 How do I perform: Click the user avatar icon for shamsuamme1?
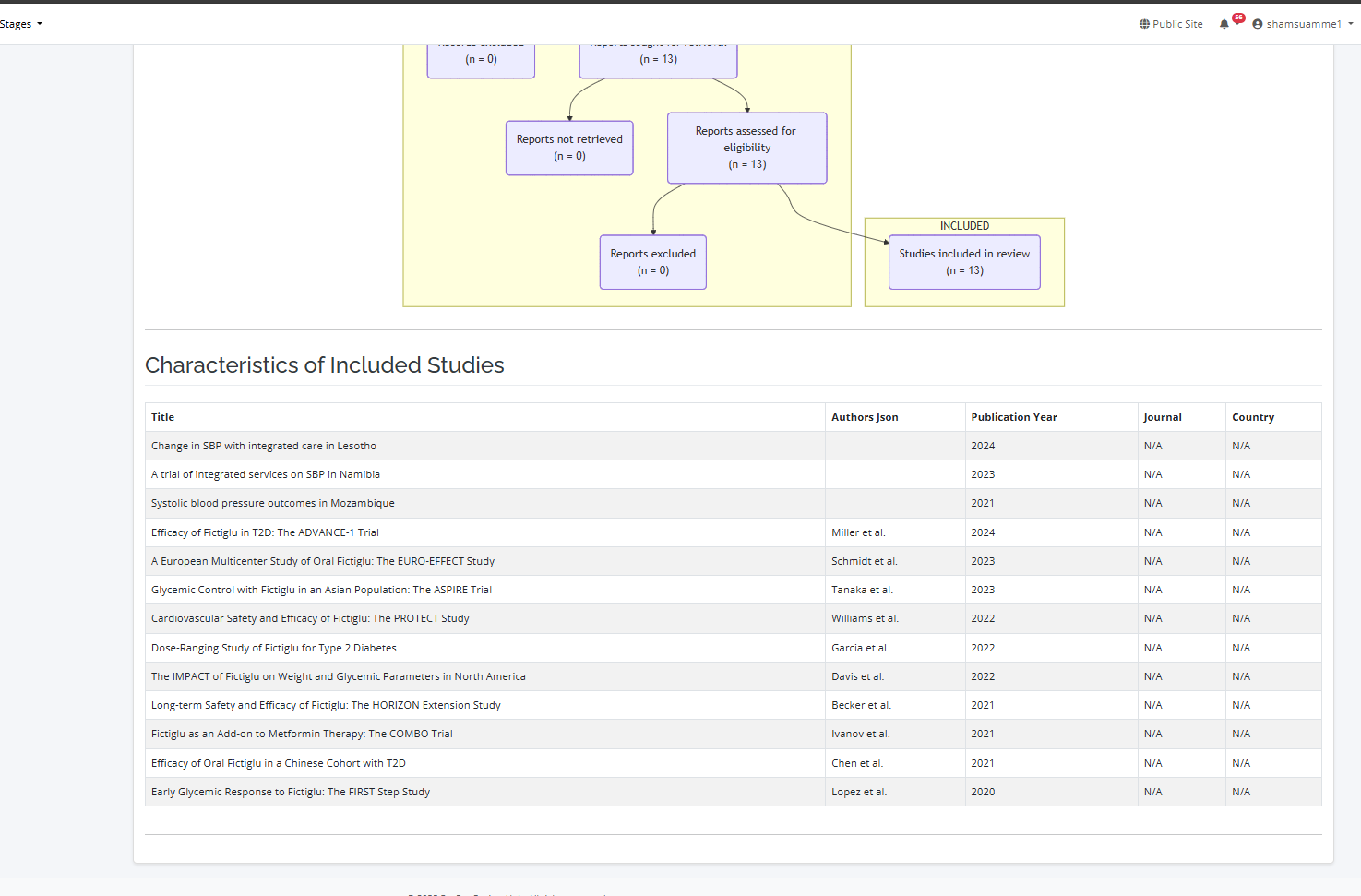pyautogui.click(x=1257, y=24)
